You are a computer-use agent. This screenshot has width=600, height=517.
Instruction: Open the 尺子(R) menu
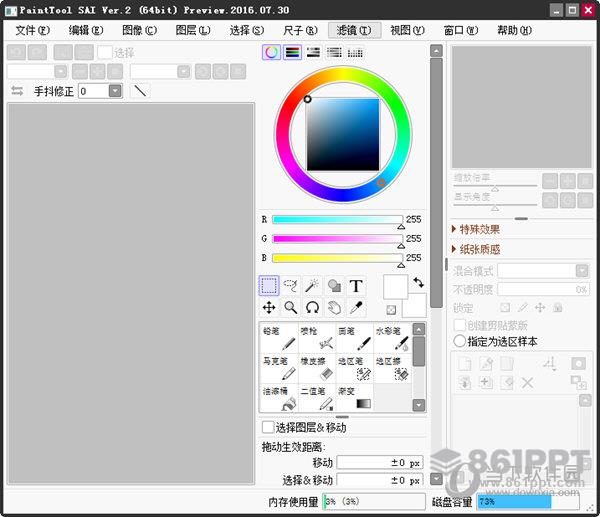pyautogui.click(x=300, y=30)
